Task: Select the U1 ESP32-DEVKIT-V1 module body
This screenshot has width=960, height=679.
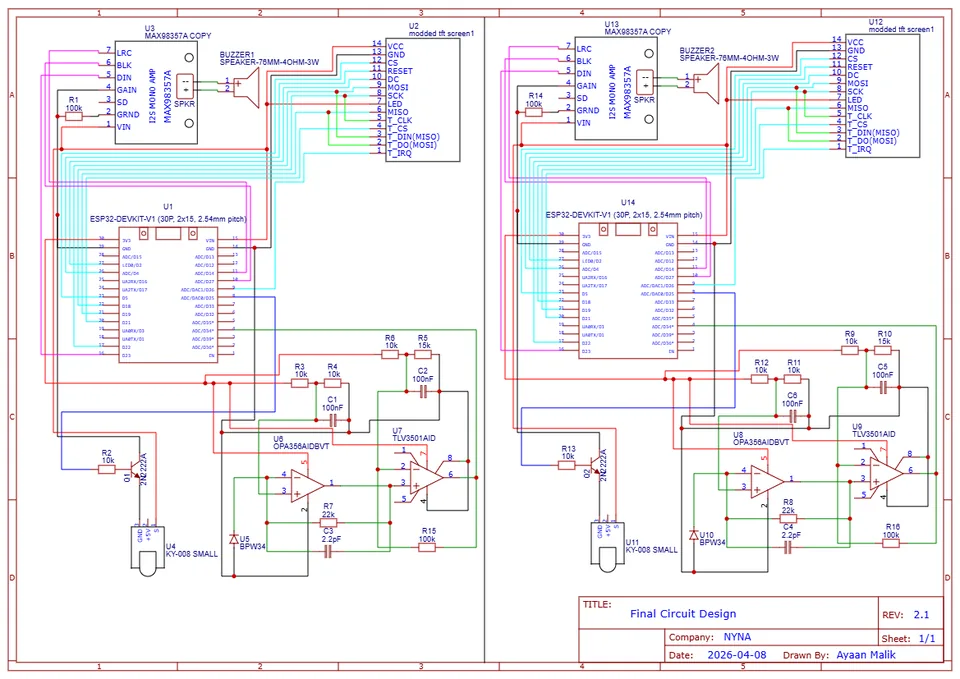Action: tap(168, 295)
